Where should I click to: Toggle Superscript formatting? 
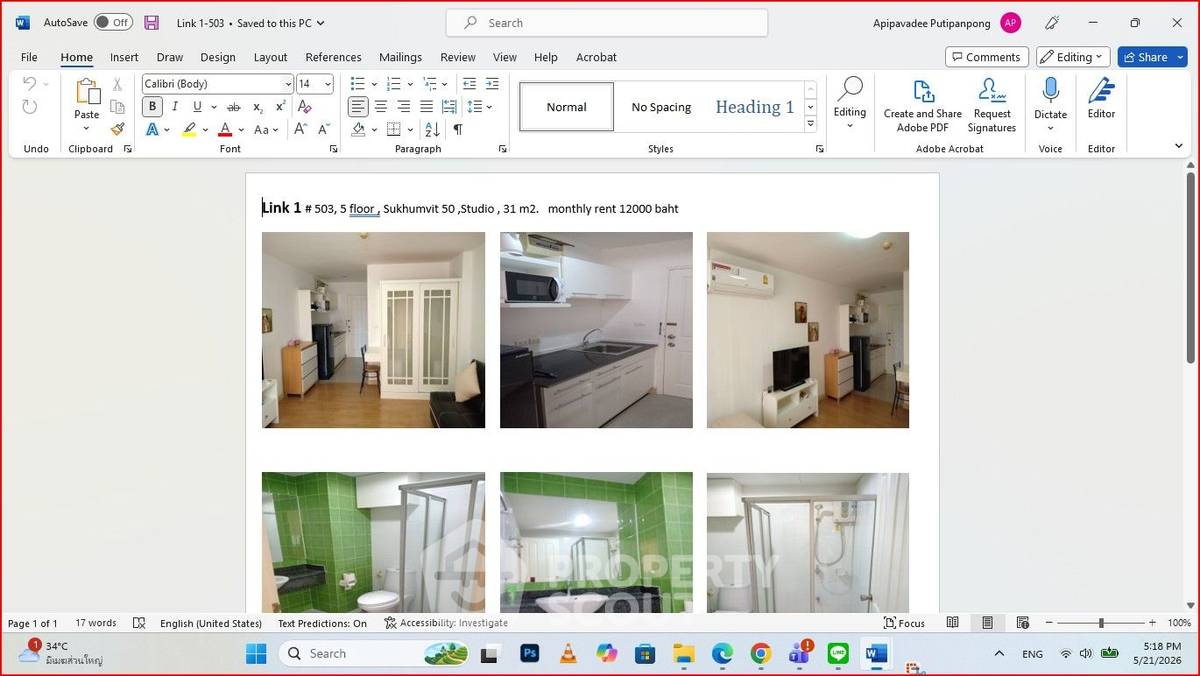tap(280, 107)
